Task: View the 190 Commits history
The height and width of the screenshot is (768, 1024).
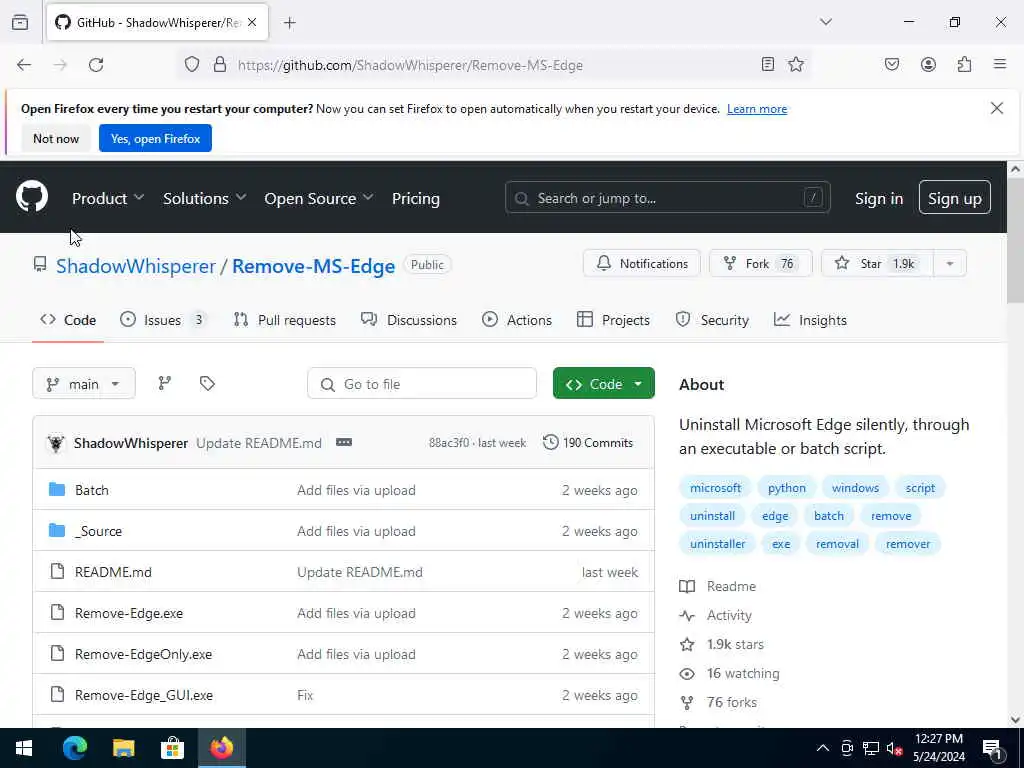Action: pos(588,443)
